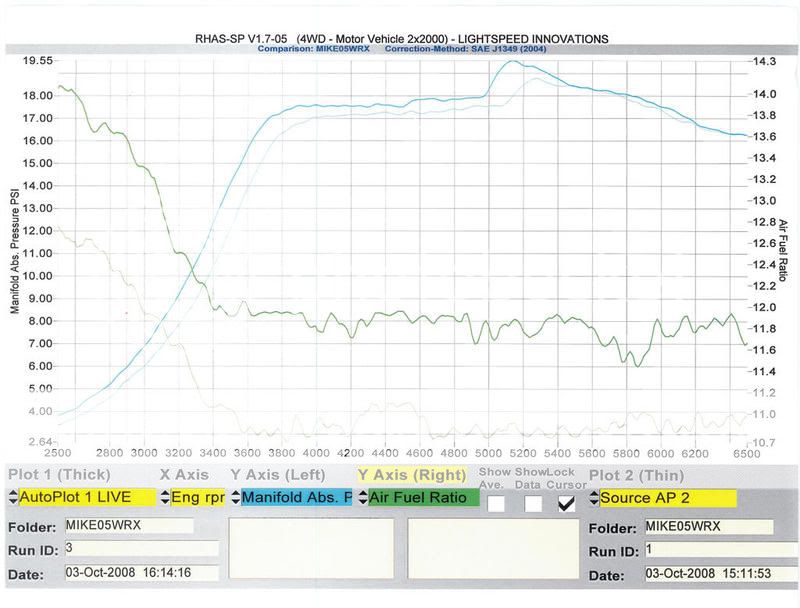The image size is (800, 608).
Task: Select the Y Axis (Right) header label
Action: tap(408, 475)
